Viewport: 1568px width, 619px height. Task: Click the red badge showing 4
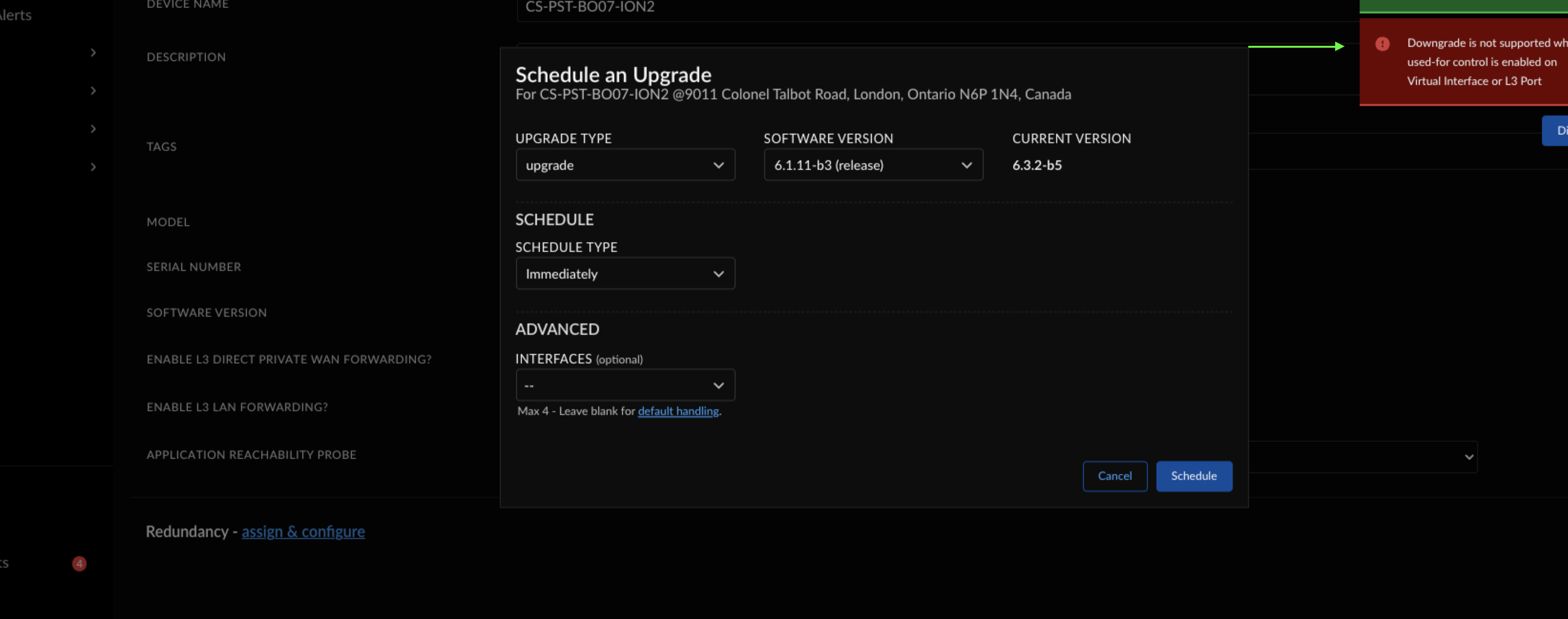click(x=79, y=564)
